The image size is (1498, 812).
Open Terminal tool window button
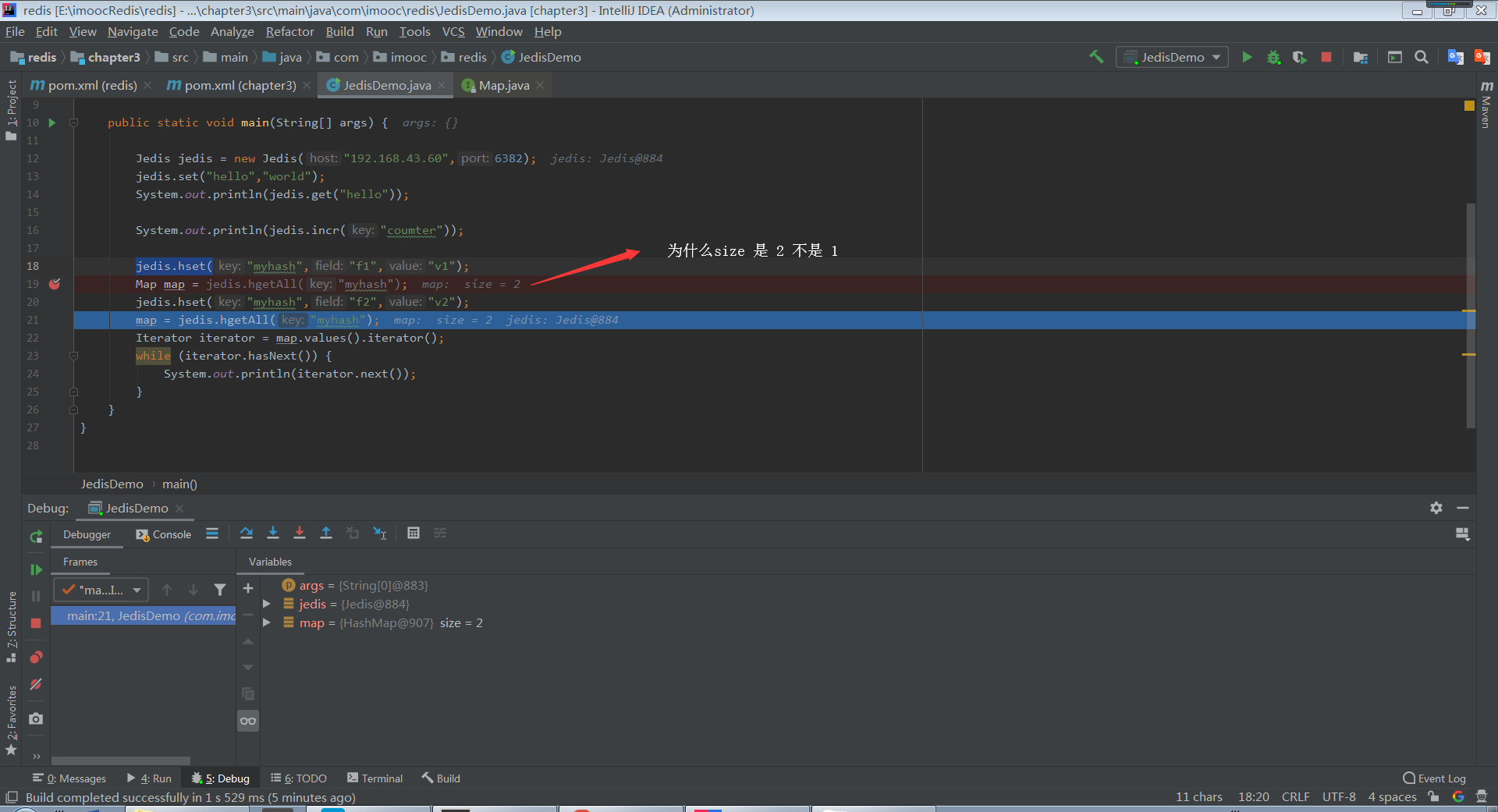pyautogui.click(x=375, y=778)
